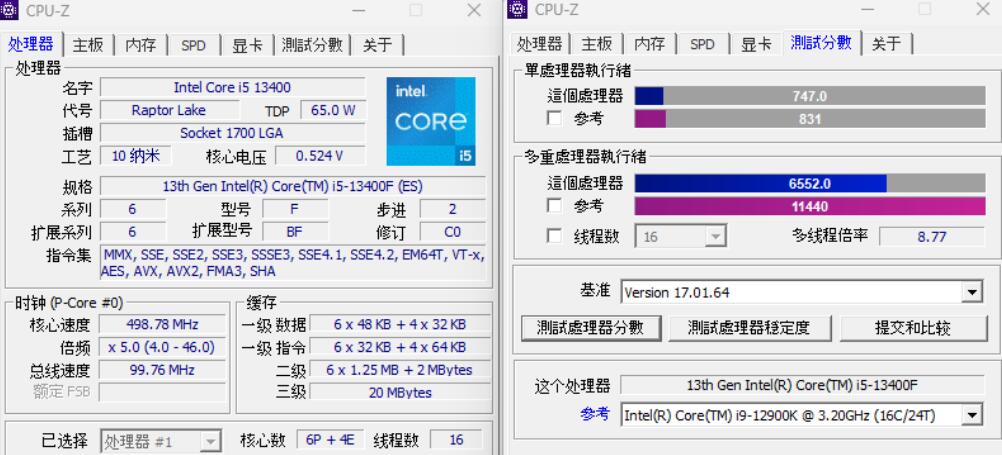Viewport: 1002px width, 455px height.
Task: Open 显卡 tab in left window
Action: pyautogui.click(x=247, y=45)
